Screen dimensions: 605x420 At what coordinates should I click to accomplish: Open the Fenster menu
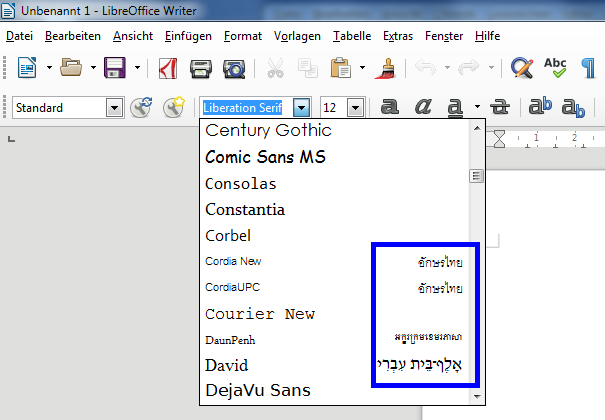444,36
